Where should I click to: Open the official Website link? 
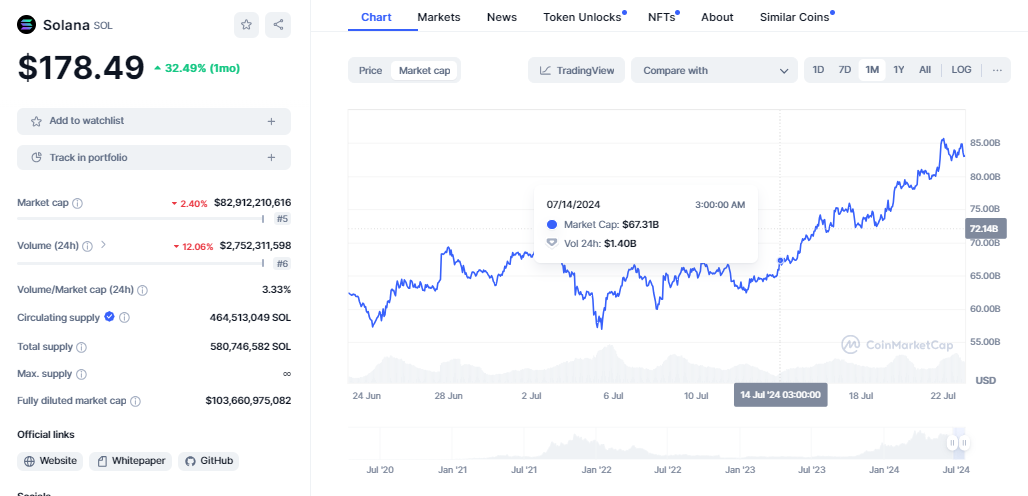tap(50, 461)
